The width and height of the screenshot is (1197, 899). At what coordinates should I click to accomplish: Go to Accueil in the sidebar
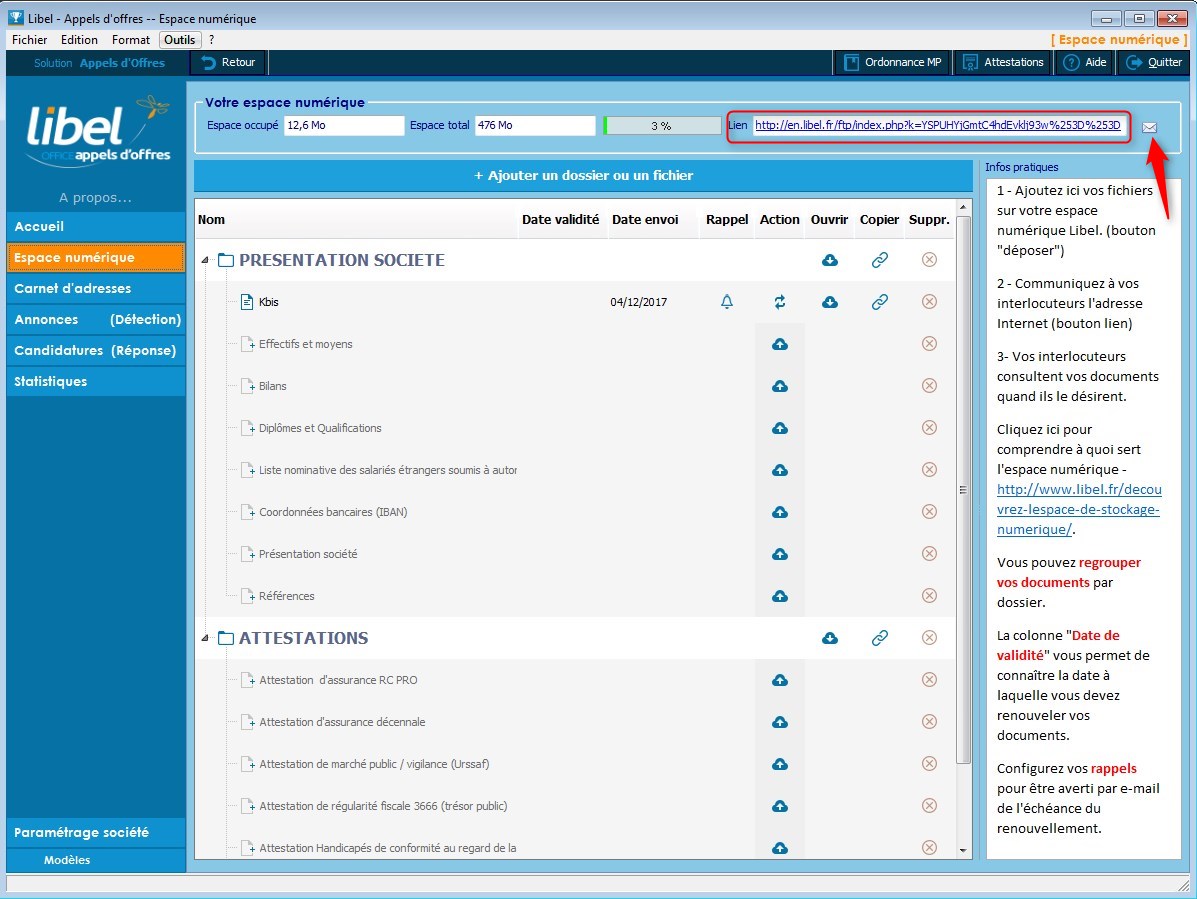click(x=96, y=227)
